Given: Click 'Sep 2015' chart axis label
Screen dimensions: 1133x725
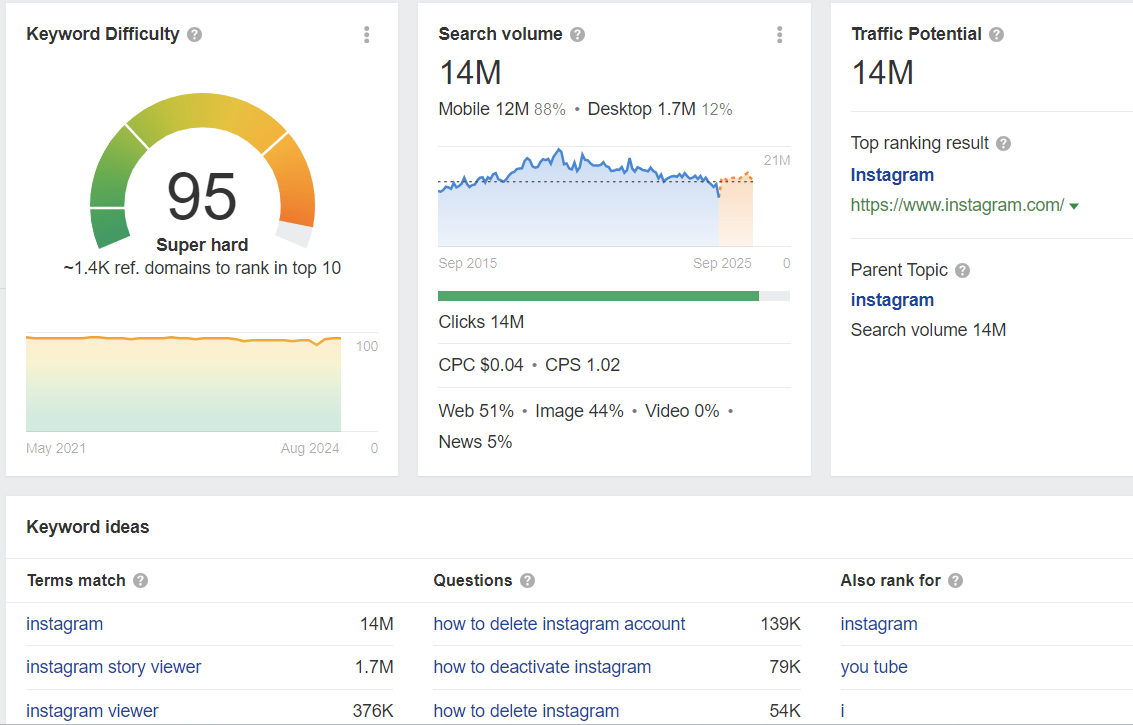Looking at the screenshot, I should click(468, 263).
